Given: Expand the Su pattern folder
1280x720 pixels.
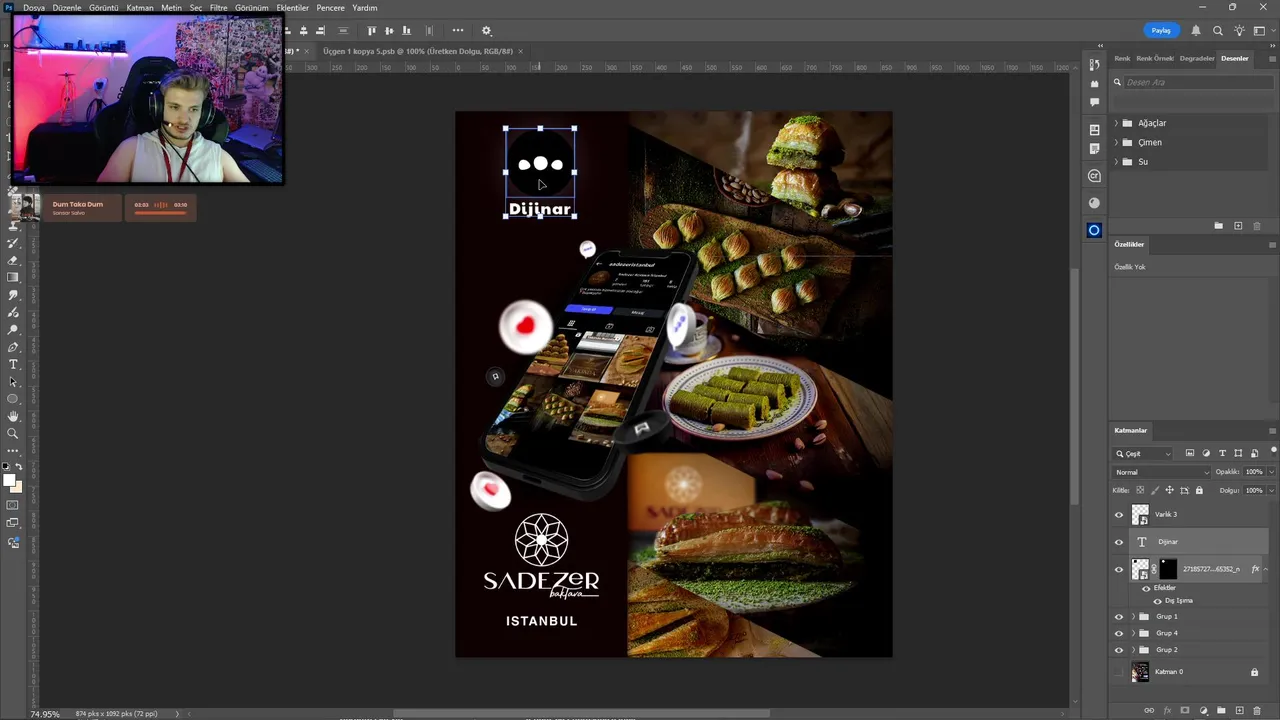Looking at the screenshot, I should pos(1116,161).
